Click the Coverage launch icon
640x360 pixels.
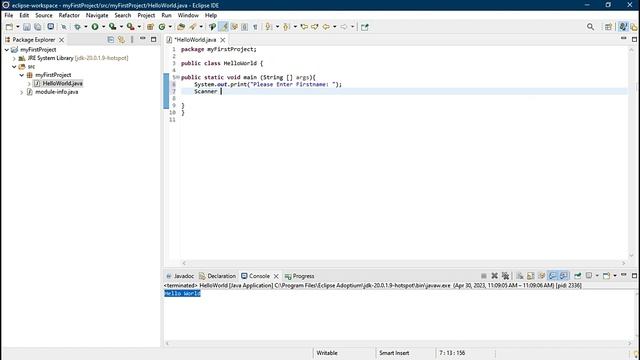(x=112, y=27)
